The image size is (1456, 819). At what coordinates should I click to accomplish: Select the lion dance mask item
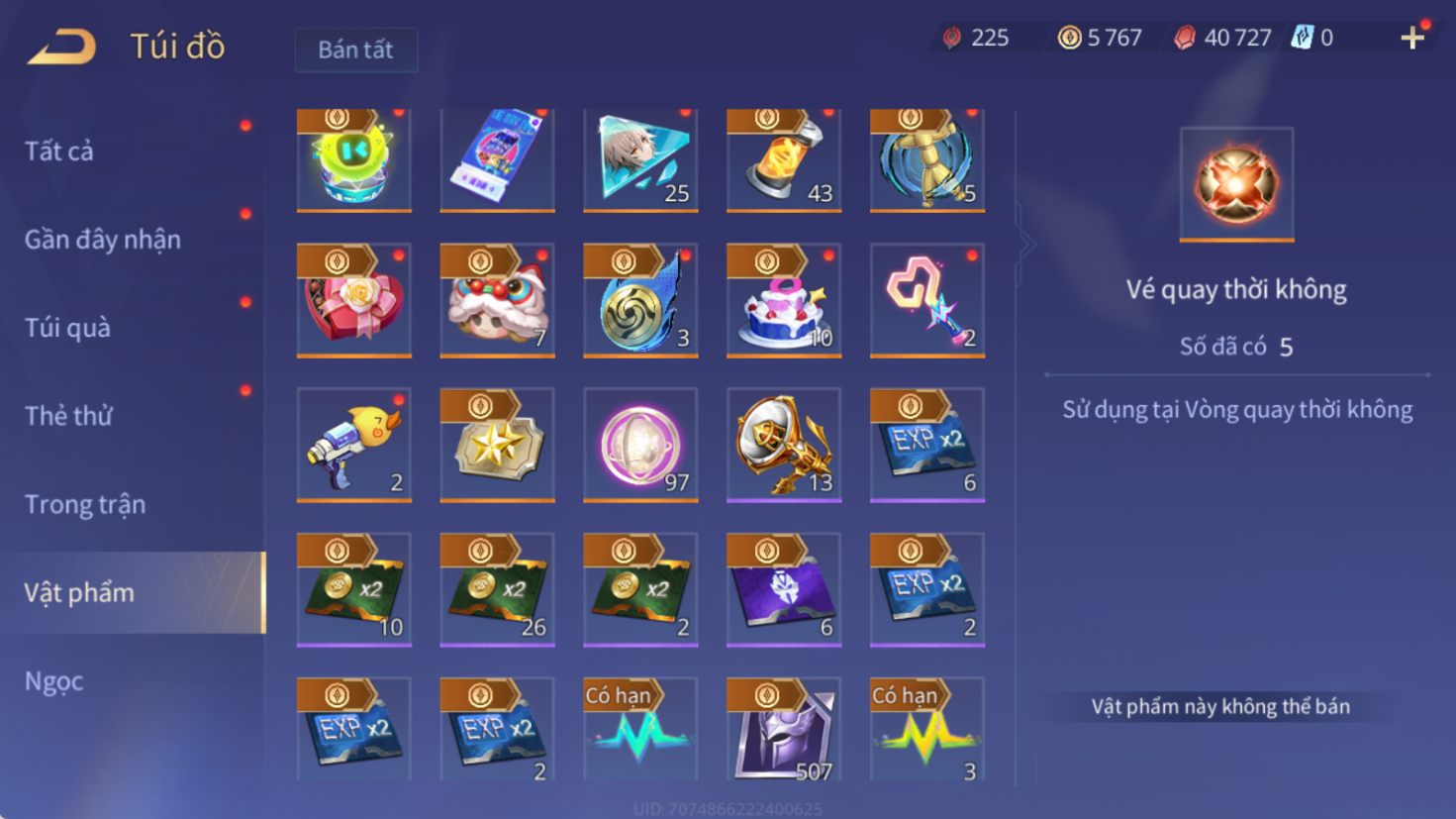[x=497, y=300]
